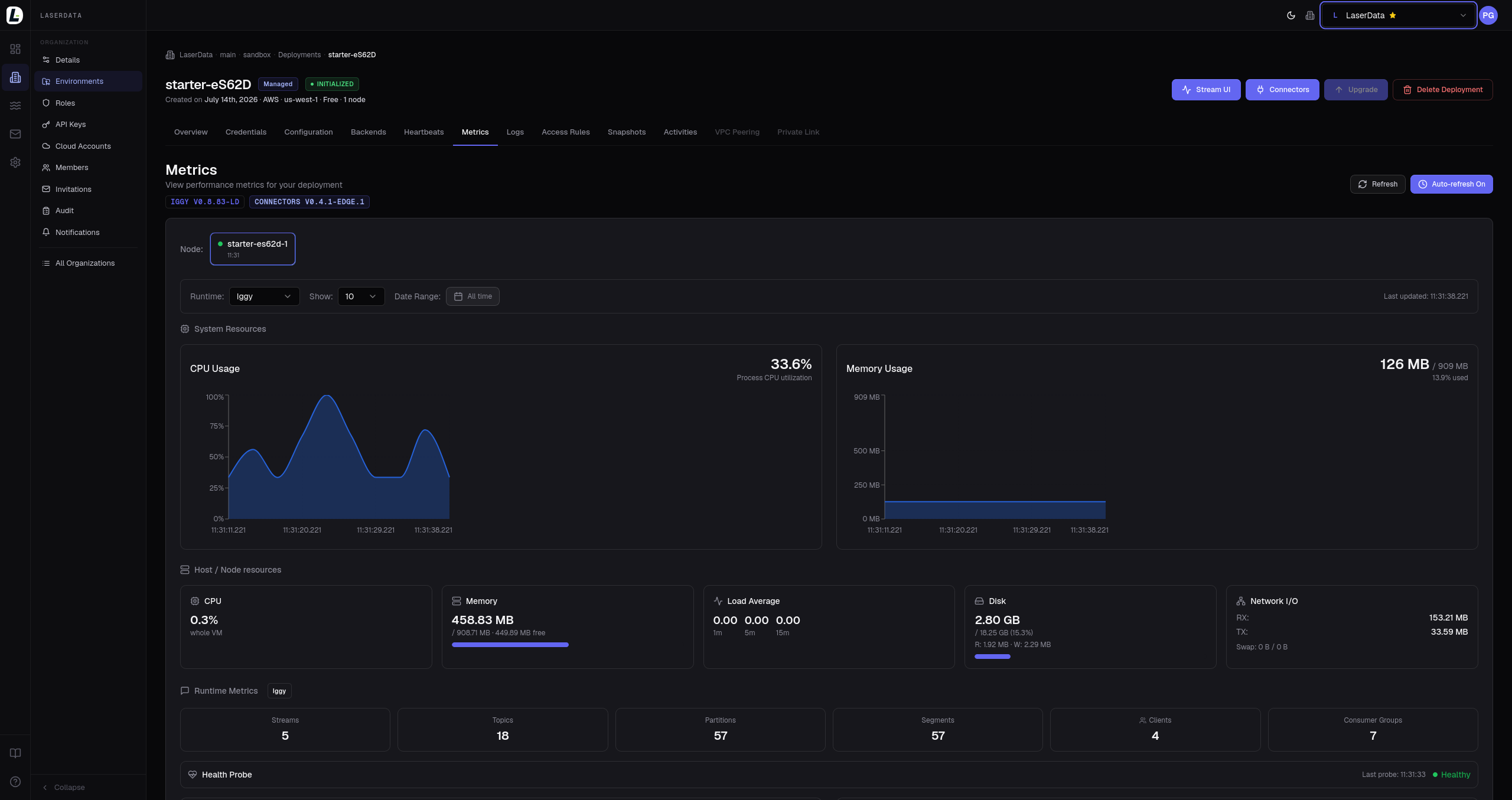Switch to the Overview tab
The width and height of the screenshot is (1512, 800).
pos(191,132)
